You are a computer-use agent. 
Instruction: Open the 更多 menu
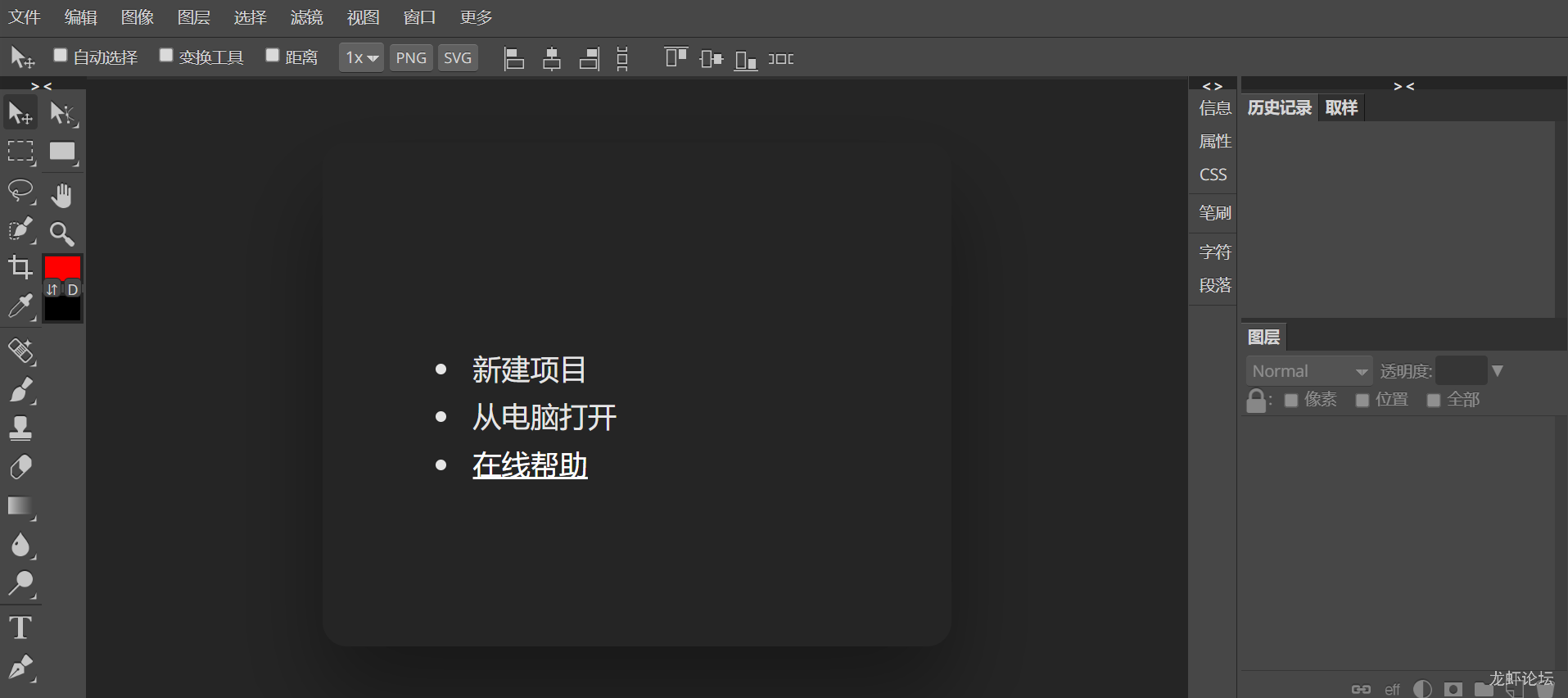tap(477, 17)
